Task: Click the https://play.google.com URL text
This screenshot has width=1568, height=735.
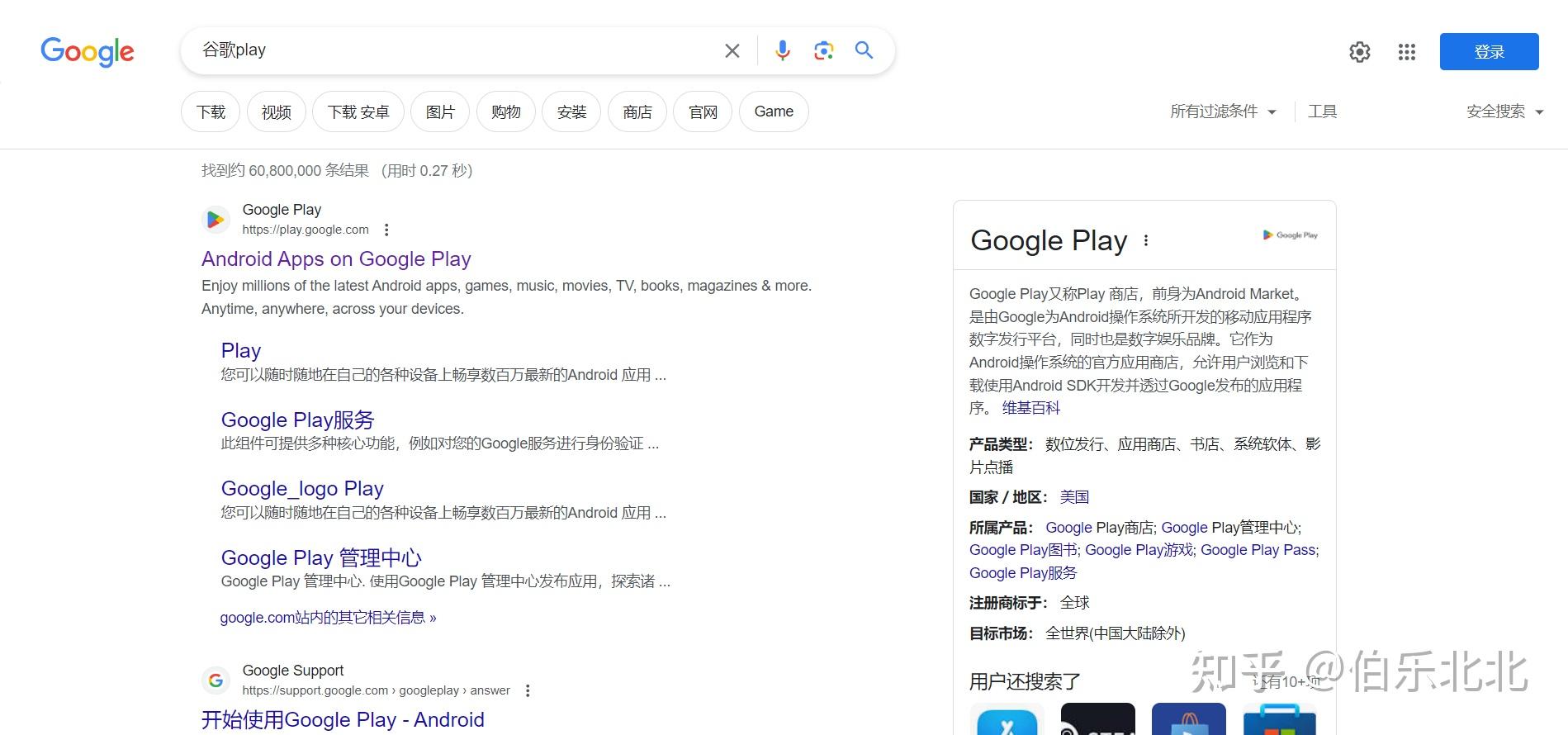Action: pos(306,230)
